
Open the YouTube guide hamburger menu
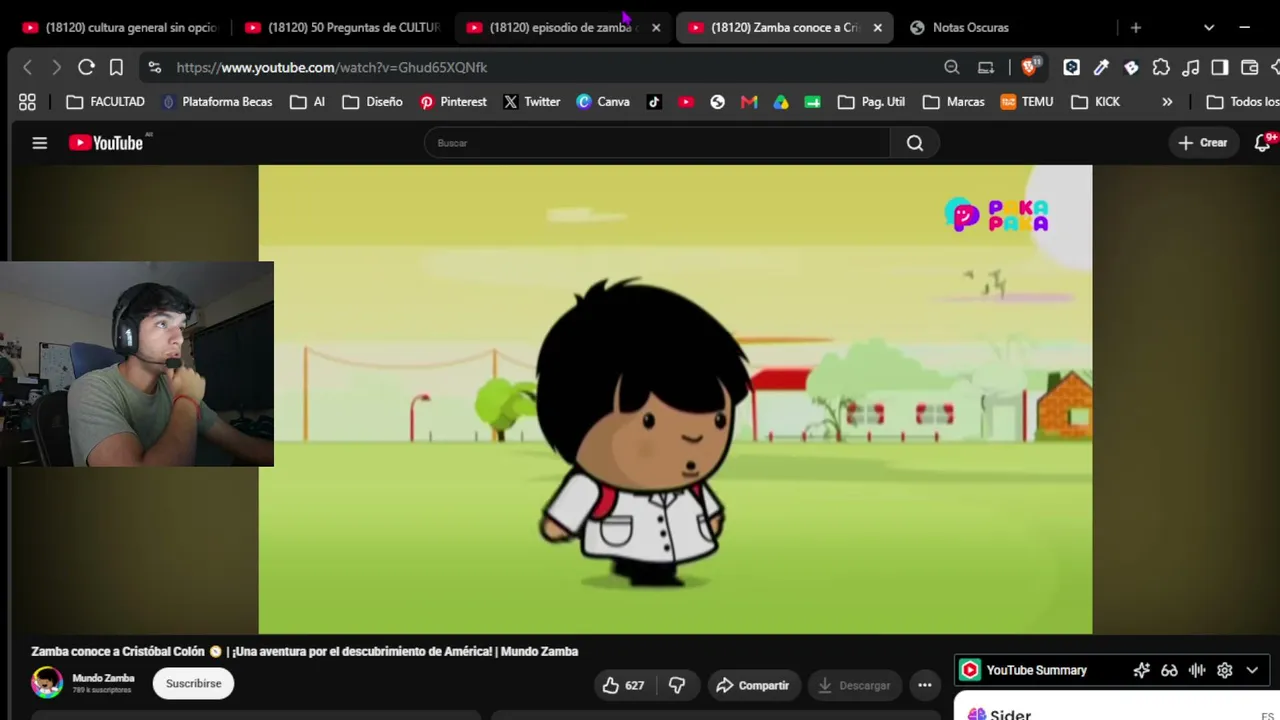[x=40, y=143]
